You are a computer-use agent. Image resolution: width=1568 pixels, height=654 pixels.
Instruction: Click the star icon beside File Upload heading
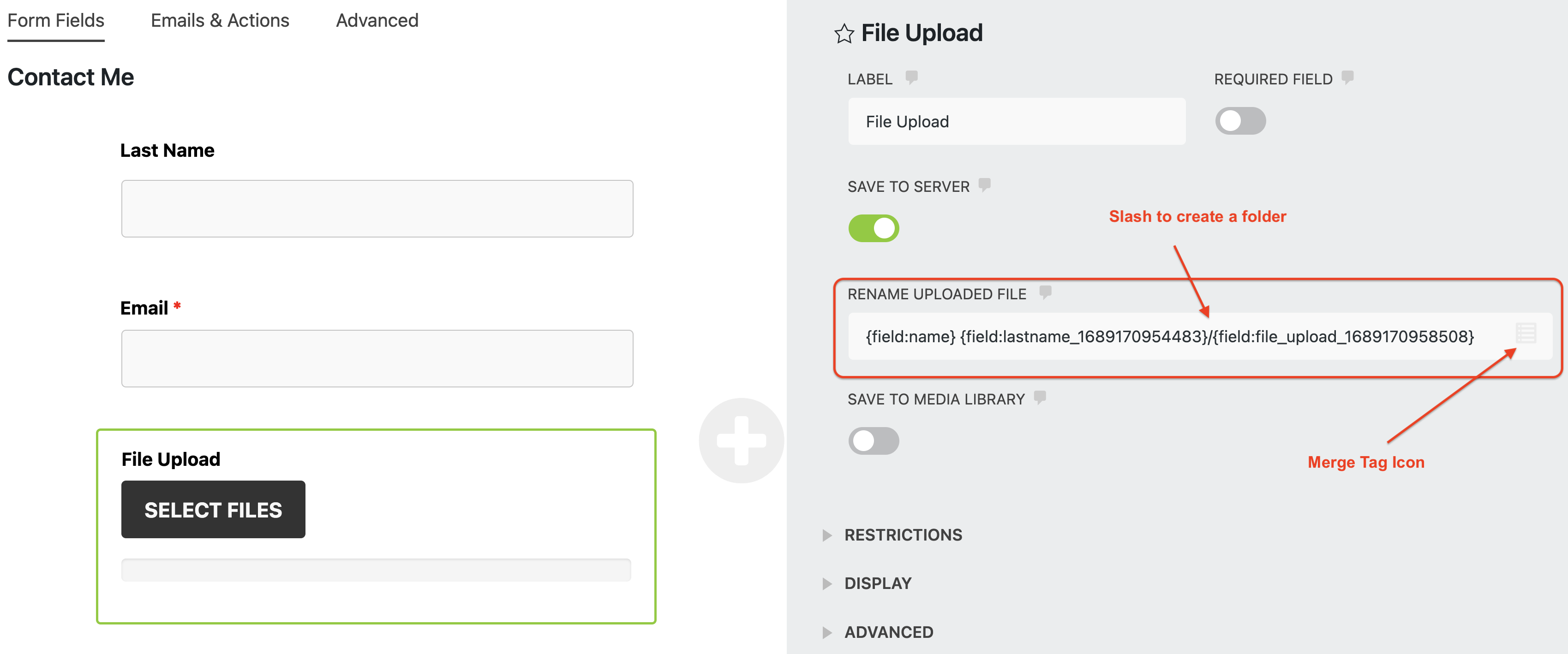[x=845, y=33]
